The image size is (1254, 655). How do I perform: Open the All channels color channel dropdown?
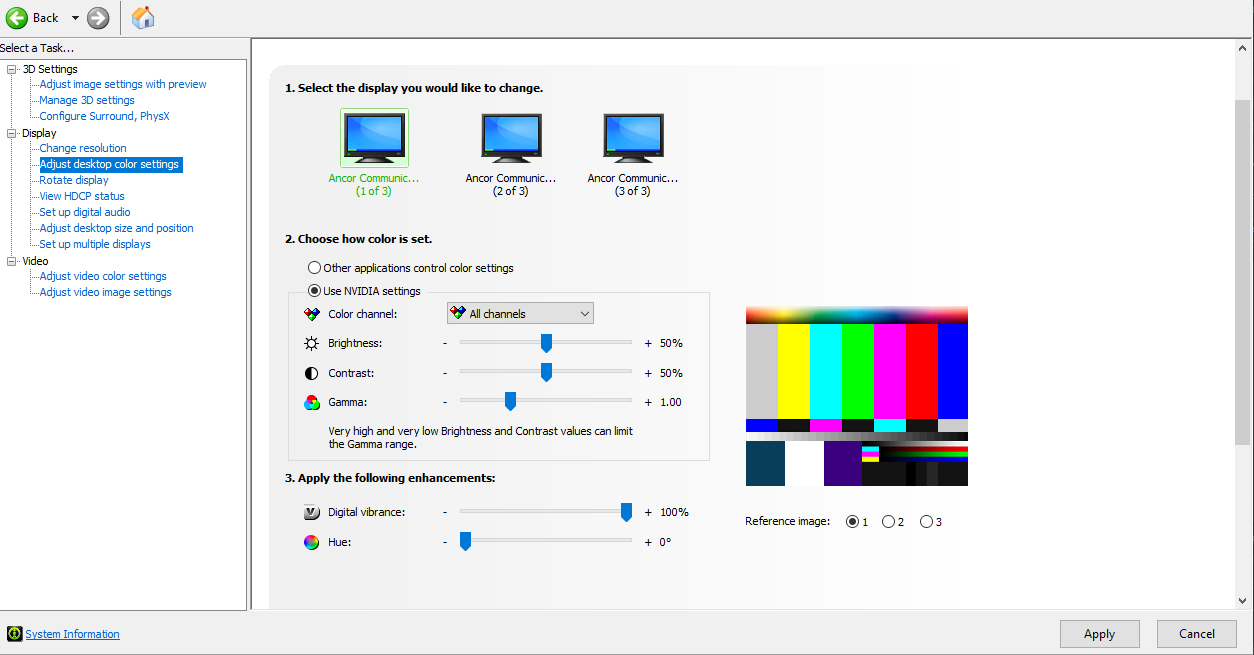pos(520,314)
